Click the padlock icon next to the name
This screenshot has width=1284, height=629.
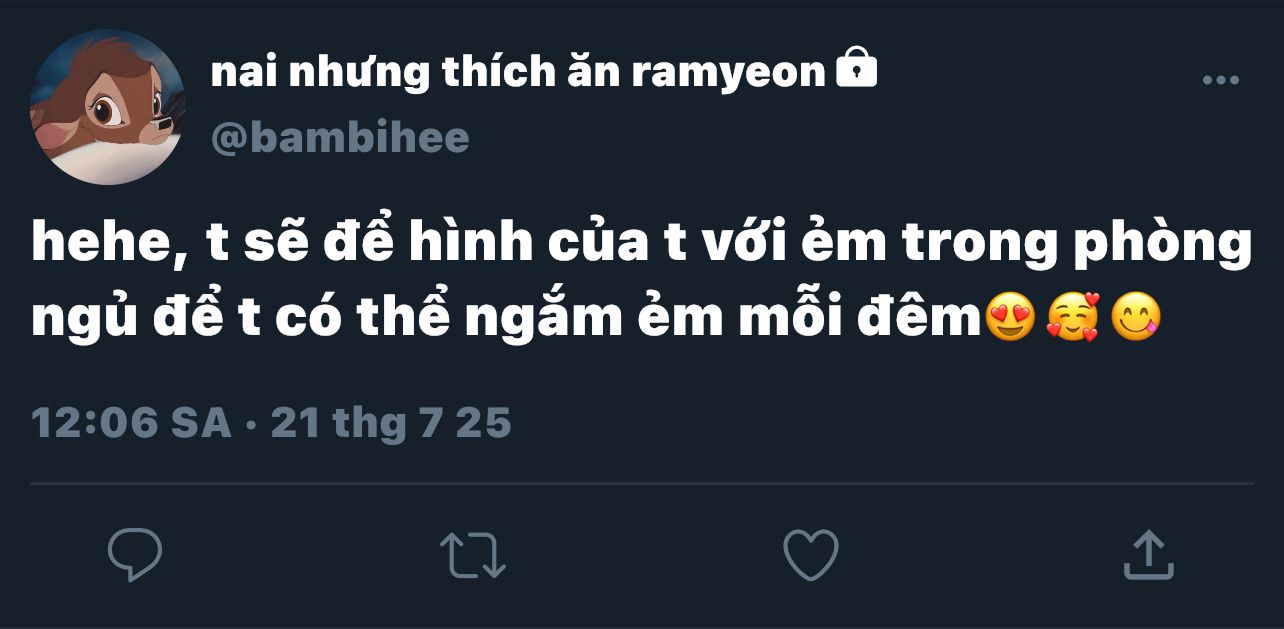point(856,68)
